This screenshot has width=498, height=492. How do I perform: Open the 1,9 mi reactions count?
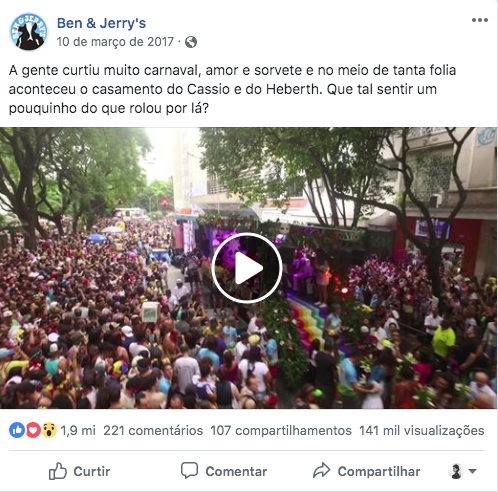(x=78, y=431)
